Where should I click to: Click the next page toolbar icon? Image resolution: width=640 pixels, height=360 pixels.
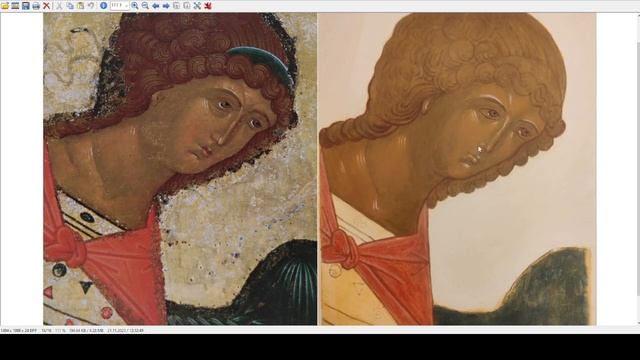point(187,6)
